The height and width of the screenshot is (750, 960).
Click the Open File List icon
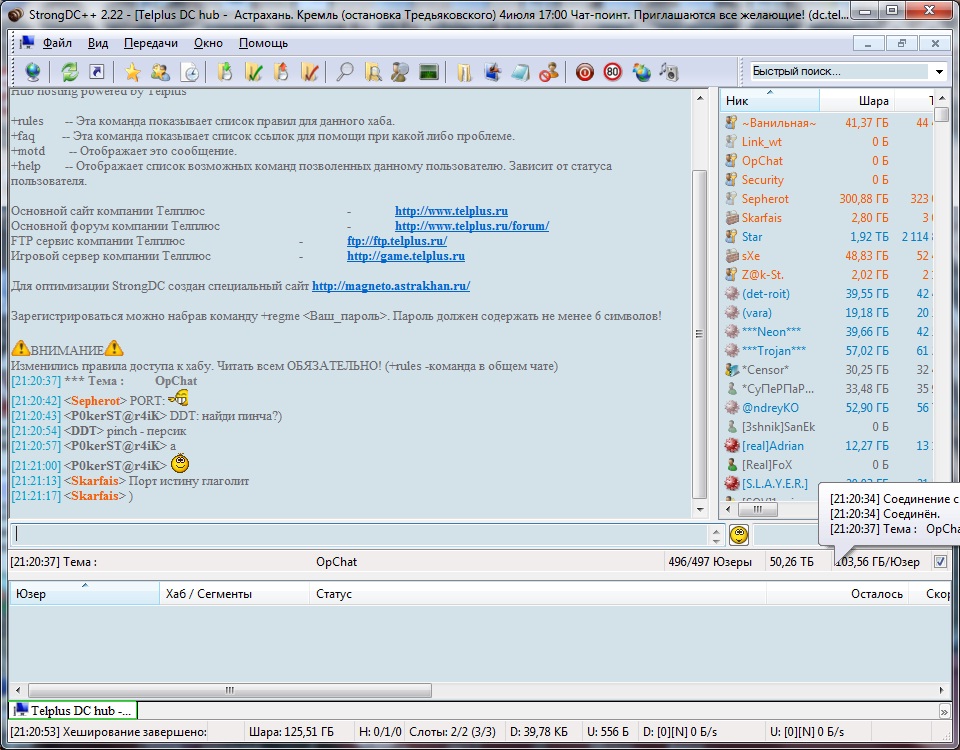464,72
